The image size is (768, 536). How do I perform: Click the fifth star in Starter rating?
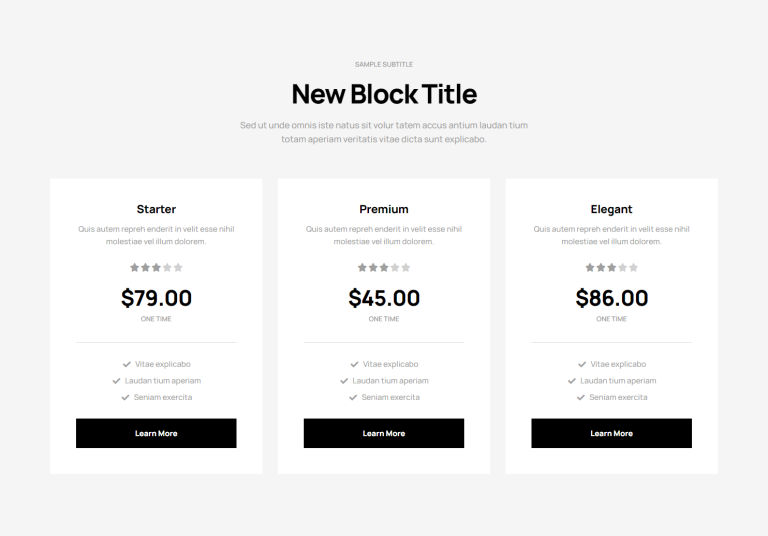pos(178,267)
